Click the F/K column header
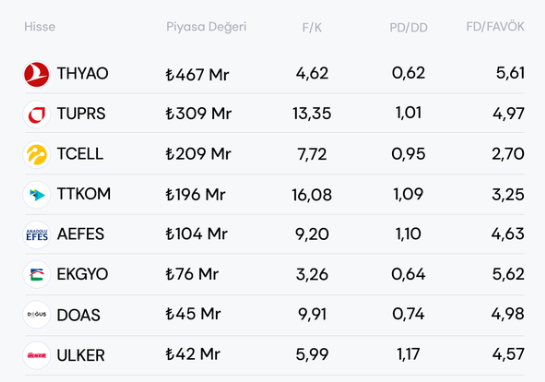The image size is (545, 382). tap(312, 27)
